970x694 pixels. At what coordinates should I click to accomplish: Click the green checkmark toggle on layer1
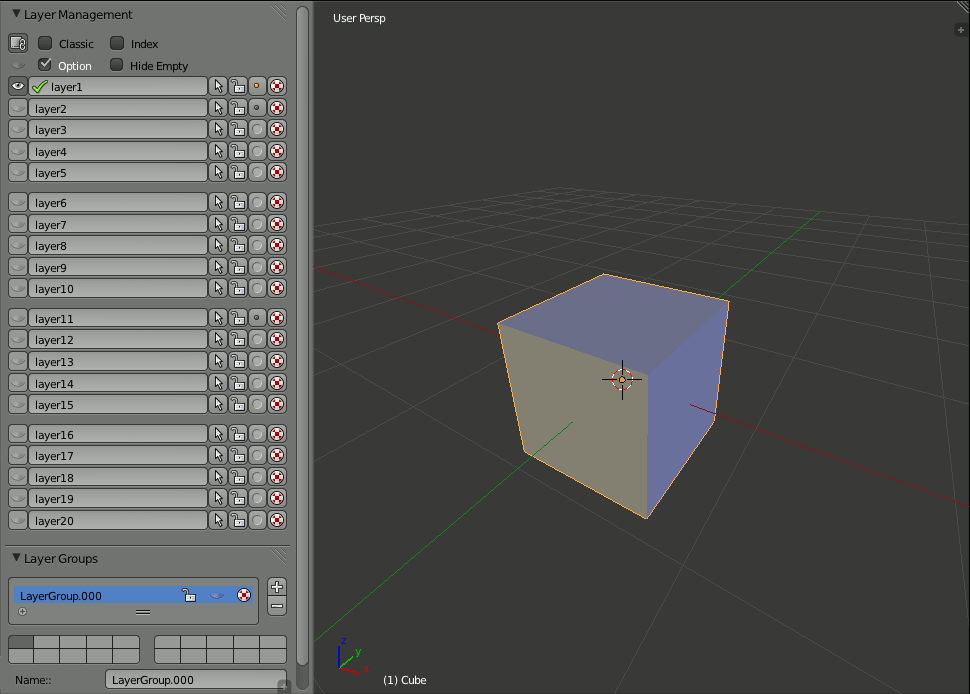[x=39, y=86]
